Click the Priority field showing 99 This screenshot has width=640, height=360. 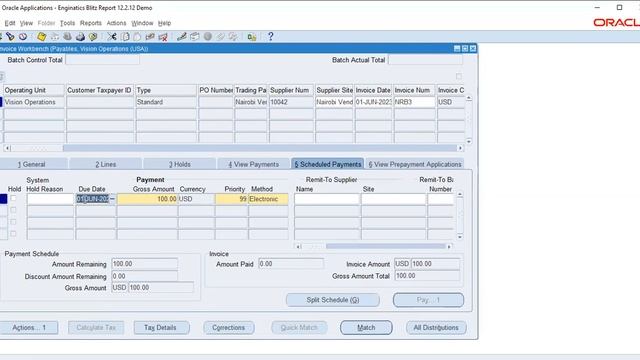(231, 199)
